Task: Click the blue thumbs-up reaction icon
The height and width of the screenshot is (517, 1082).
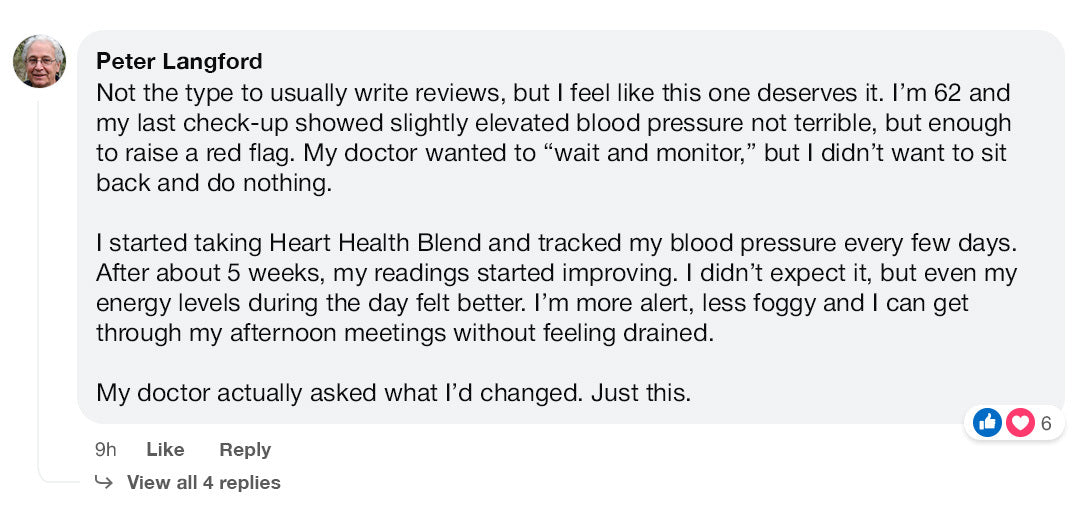Action: [x=987, y=423]
